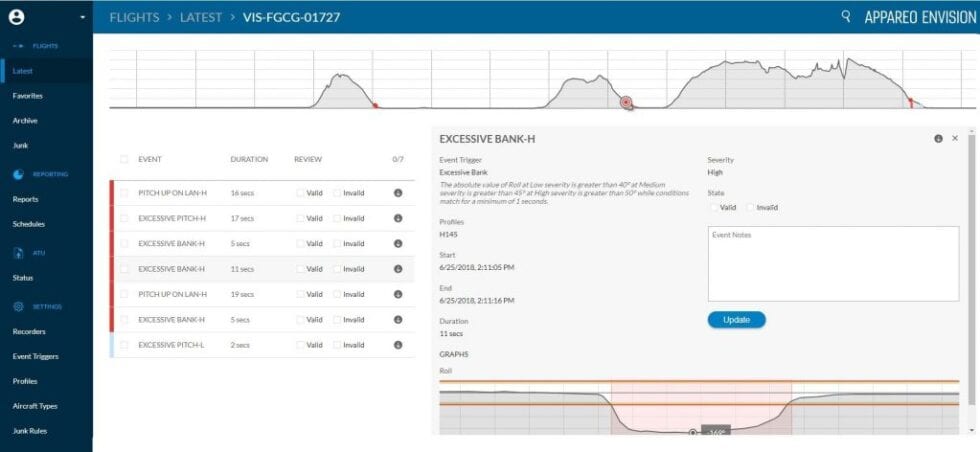Image resolution: width=980 pixels, height=452 pixels.
Task: Close the Excessive Bank-H detail panel
Action: tap(955, 138)
